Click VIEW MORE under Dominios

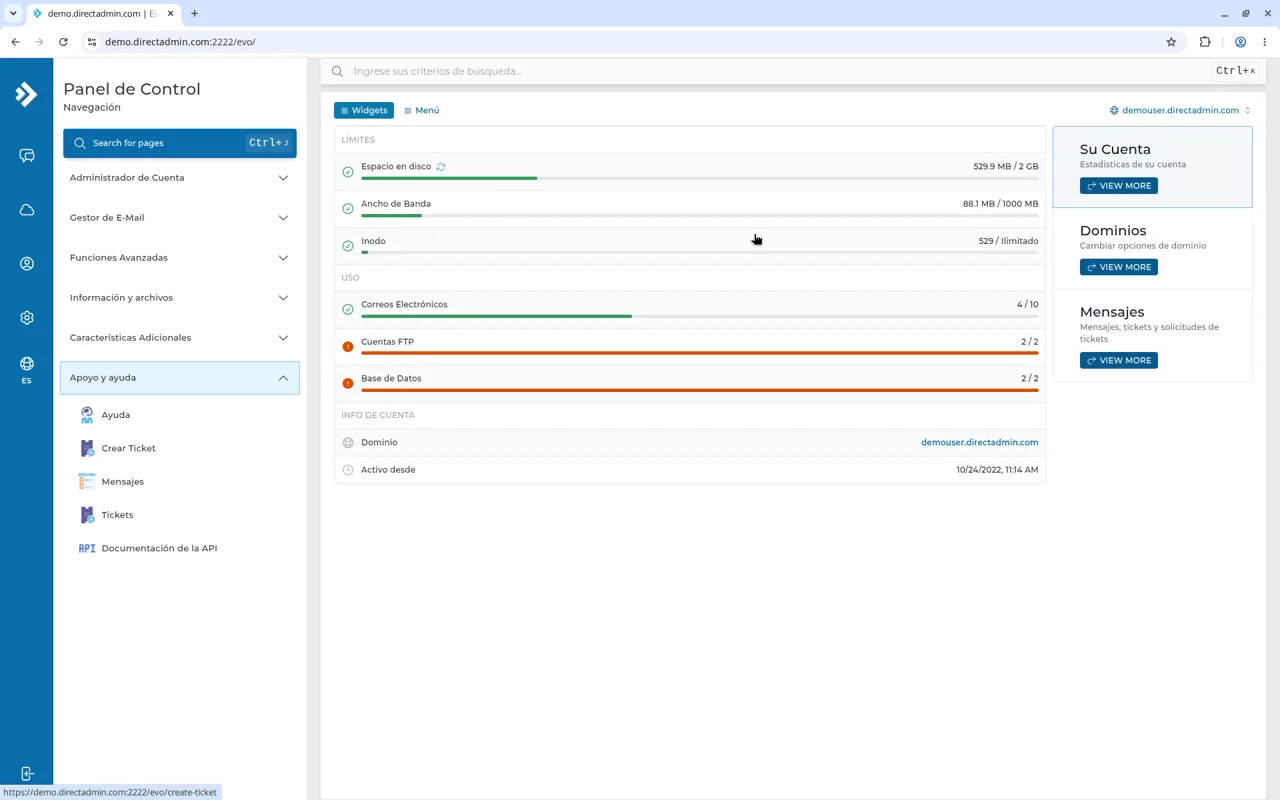(x=1119, y=267)
